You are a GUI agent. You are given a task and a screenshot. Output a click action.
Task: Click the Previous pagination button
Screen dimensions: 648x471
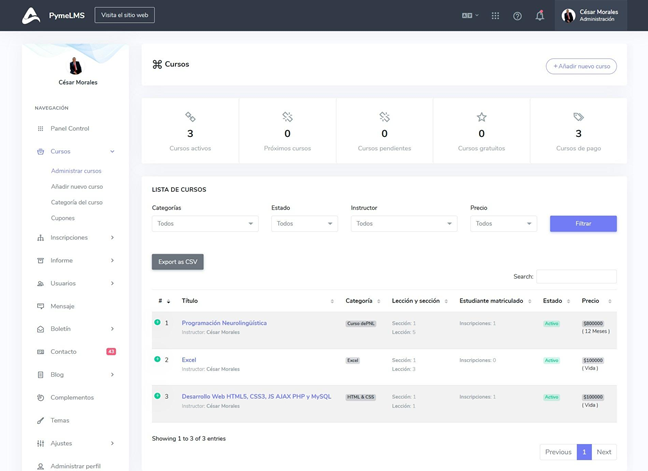click(x=558, y=452)
